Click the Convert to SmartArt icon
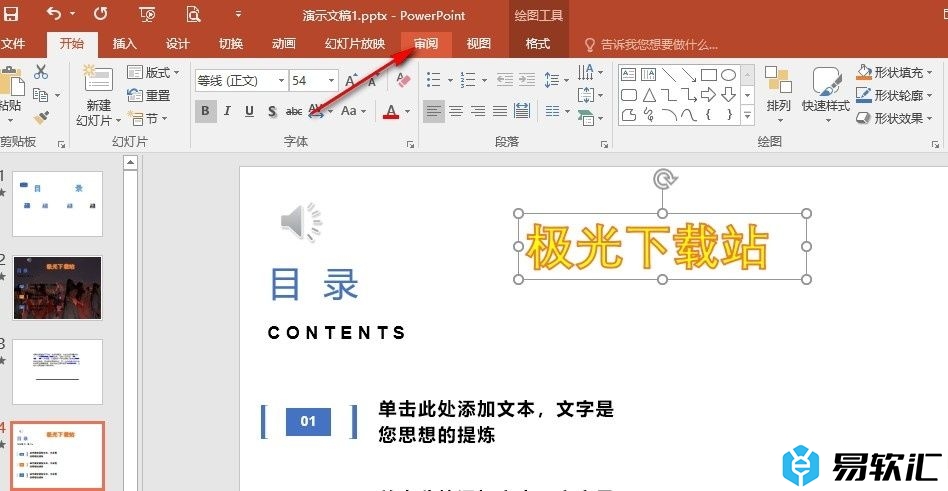948x491 pixels. (x=585, y=117)
